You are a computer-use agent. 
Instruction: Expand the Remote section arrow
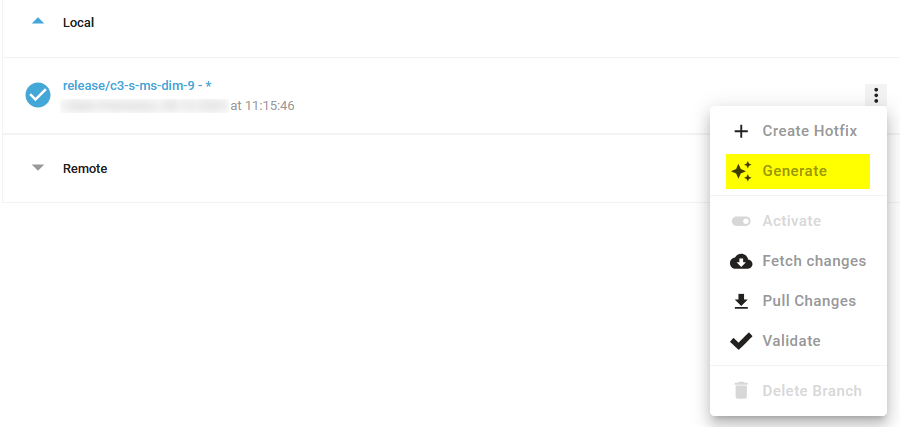click(x=38, y=168)
